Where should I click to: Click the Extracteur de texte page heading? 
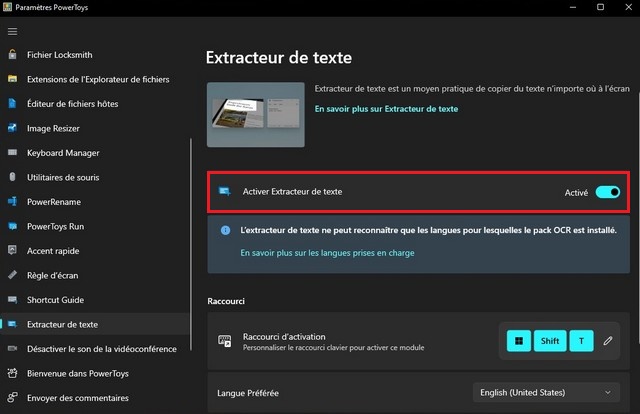279,58
